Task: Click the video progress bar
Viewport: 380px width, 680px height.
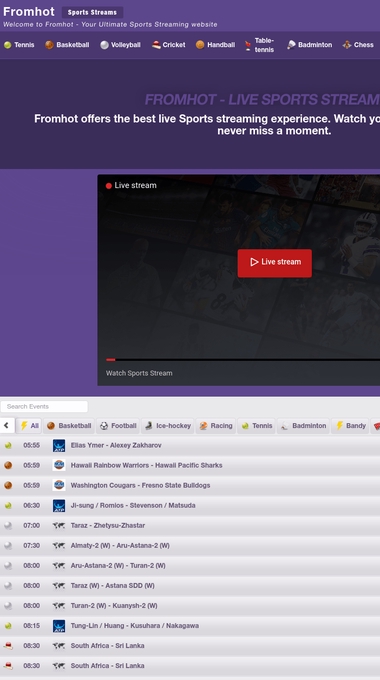Action: [243, 360]
